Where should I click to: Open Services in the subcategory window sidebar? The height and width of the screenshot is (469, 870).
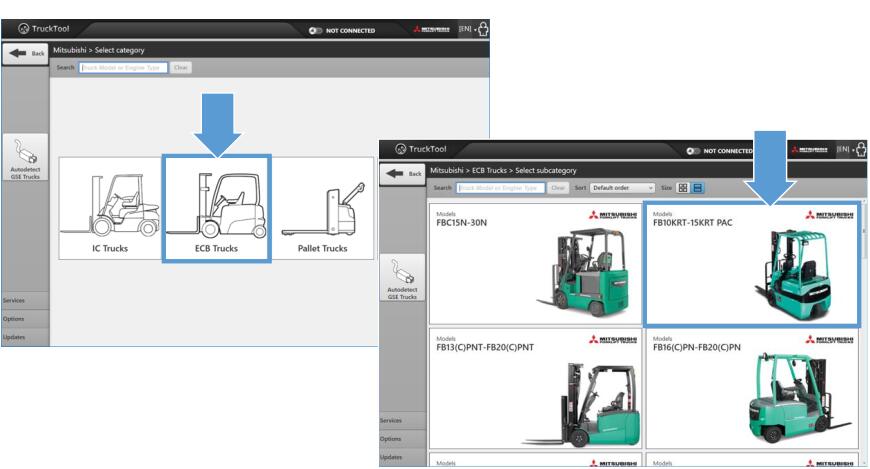pos(402,421)
